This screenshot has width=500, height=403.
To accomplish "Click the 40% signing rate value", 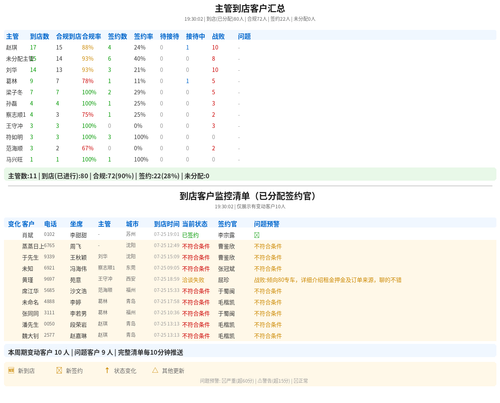I will click(140, 59).
